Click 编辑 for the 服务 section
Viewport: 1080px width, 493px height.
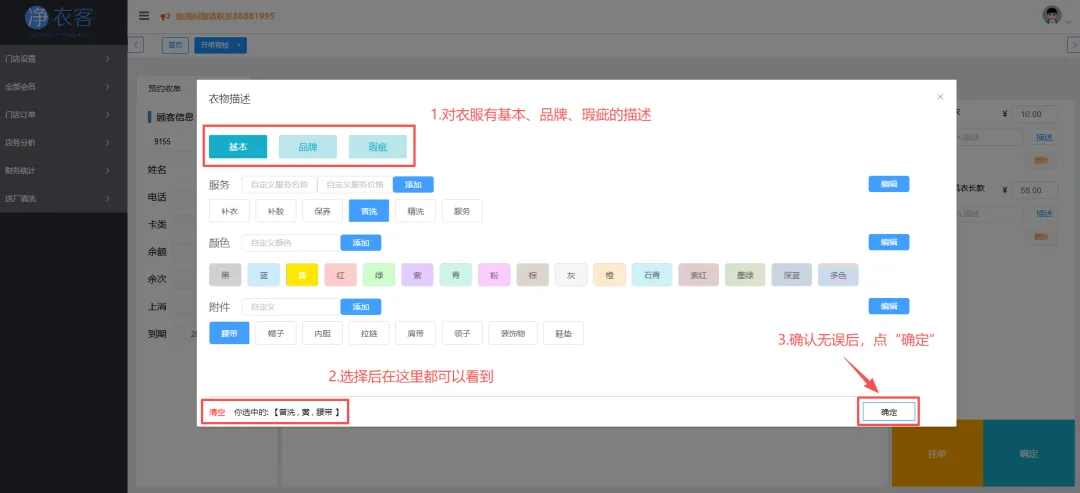point(889,184)
